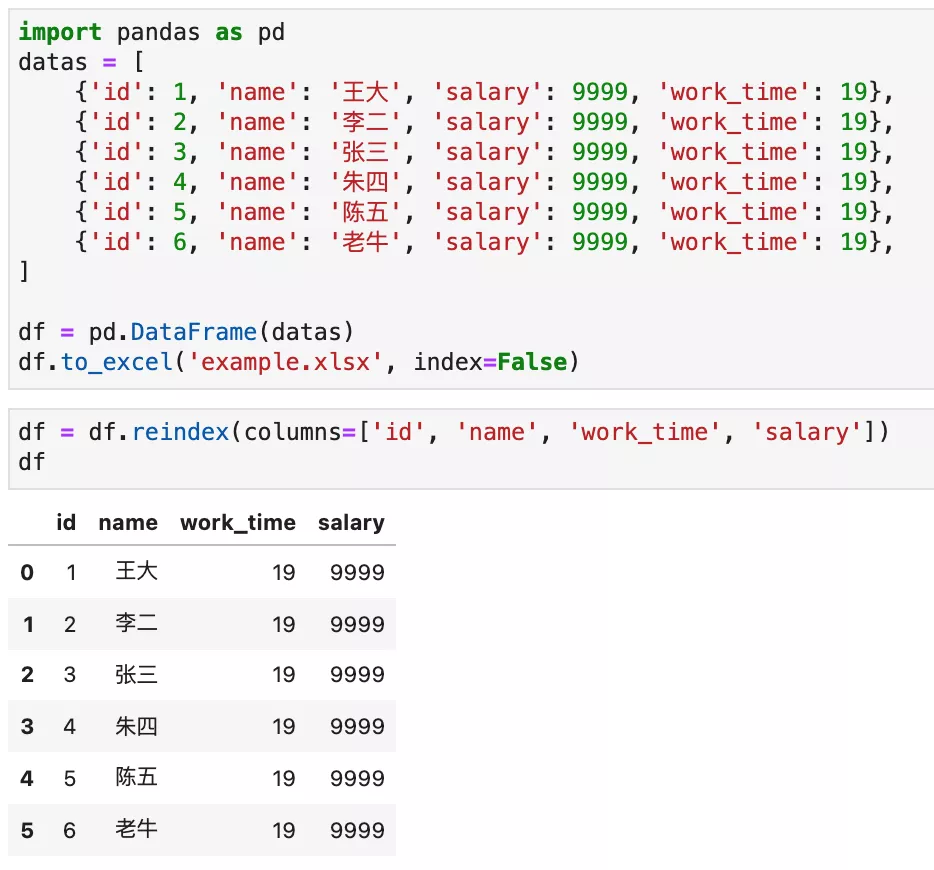Click the name '朱四' in code list

[x=365, y=182]
